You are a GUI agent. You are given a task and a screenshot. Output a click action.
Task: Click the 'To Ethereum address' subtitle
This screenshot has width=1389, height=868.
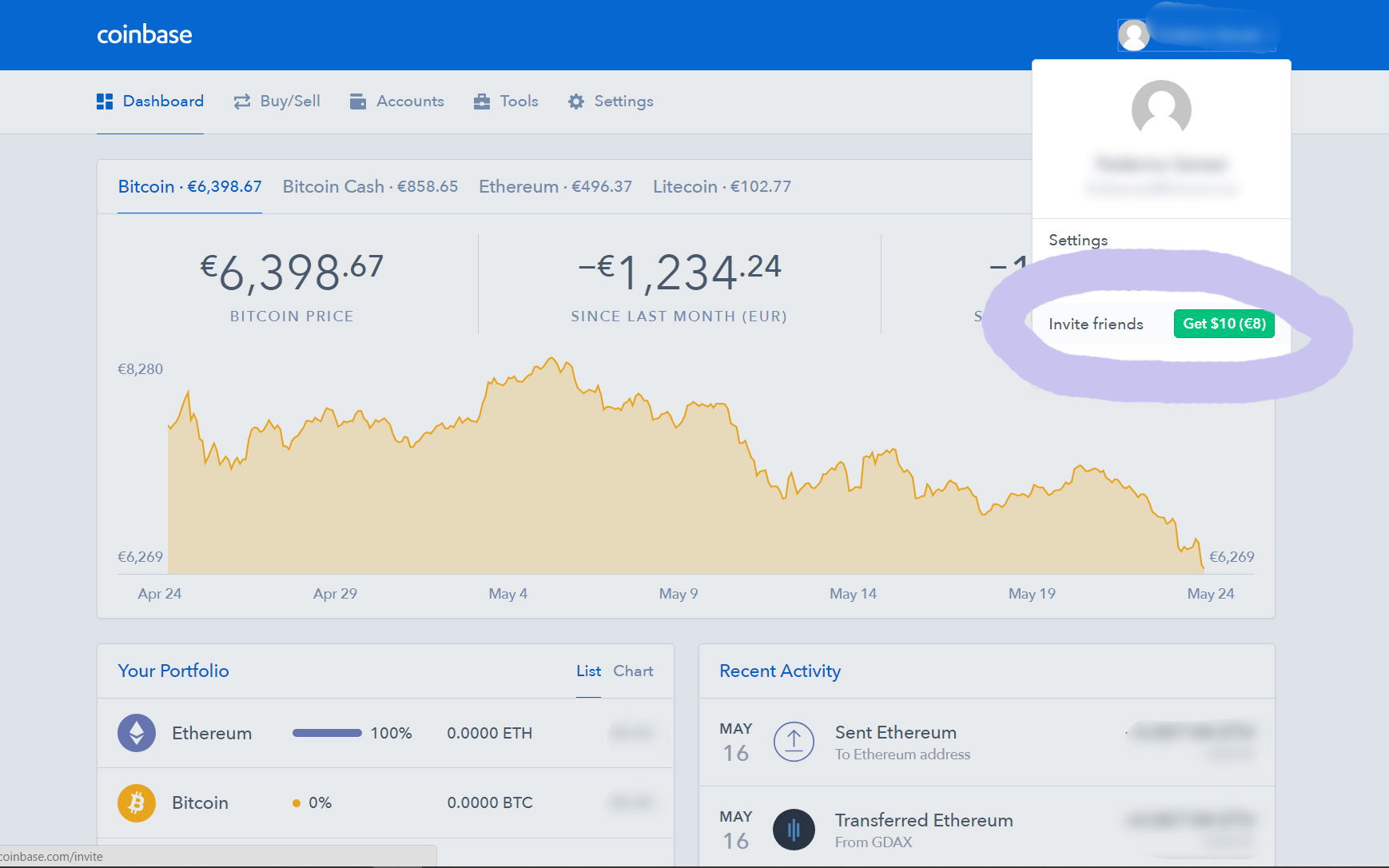[x=903, y=755]
